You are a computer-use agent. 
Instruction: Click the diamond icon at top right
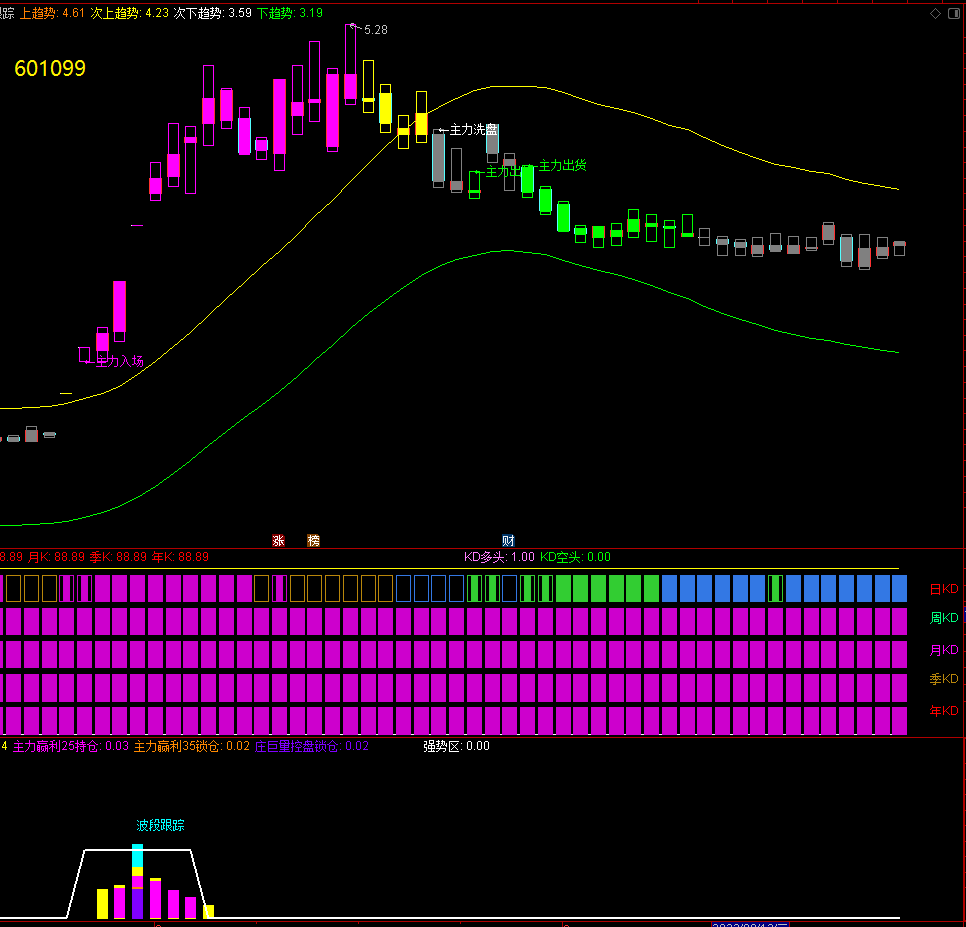tap(935, 14)
